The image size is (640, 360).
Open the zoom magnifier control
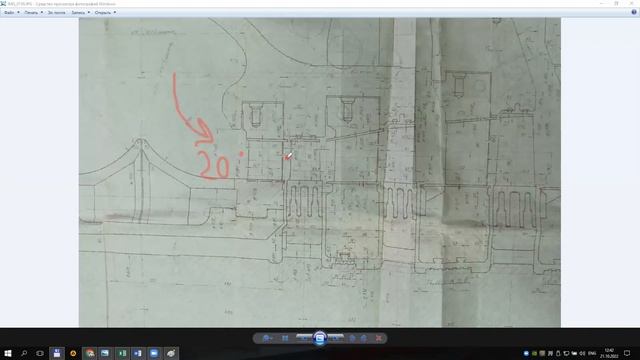(267, 338)
